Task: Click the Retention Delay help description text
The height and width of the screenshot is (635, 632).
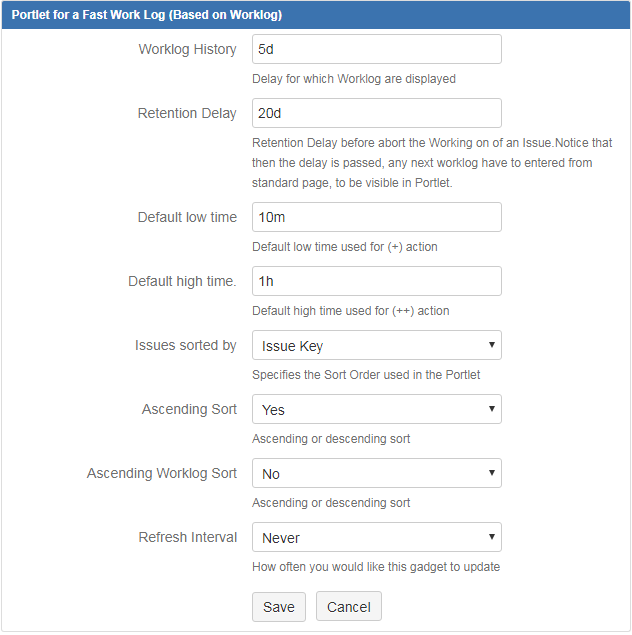Action: [x=432, y=163]
